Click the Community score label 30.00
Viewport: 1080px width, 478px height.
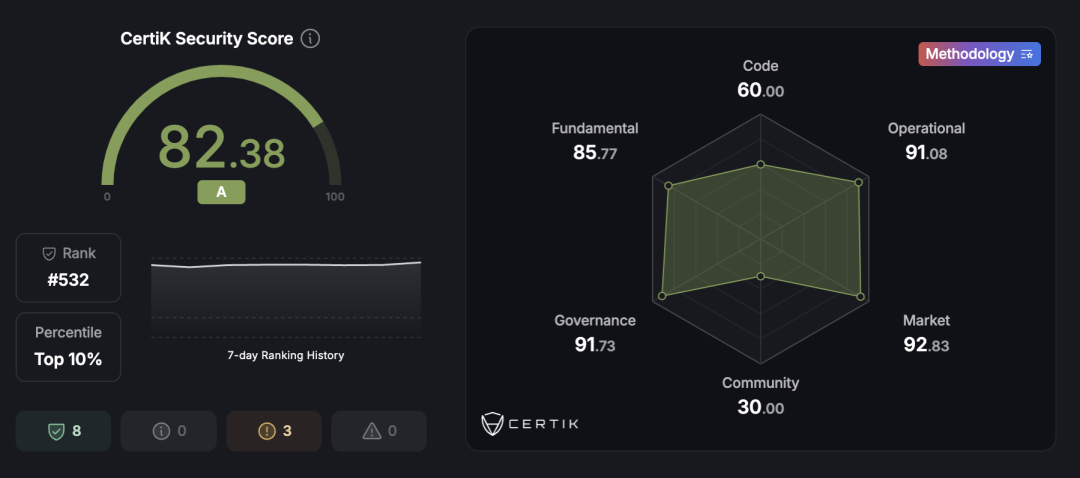[760, 407]
